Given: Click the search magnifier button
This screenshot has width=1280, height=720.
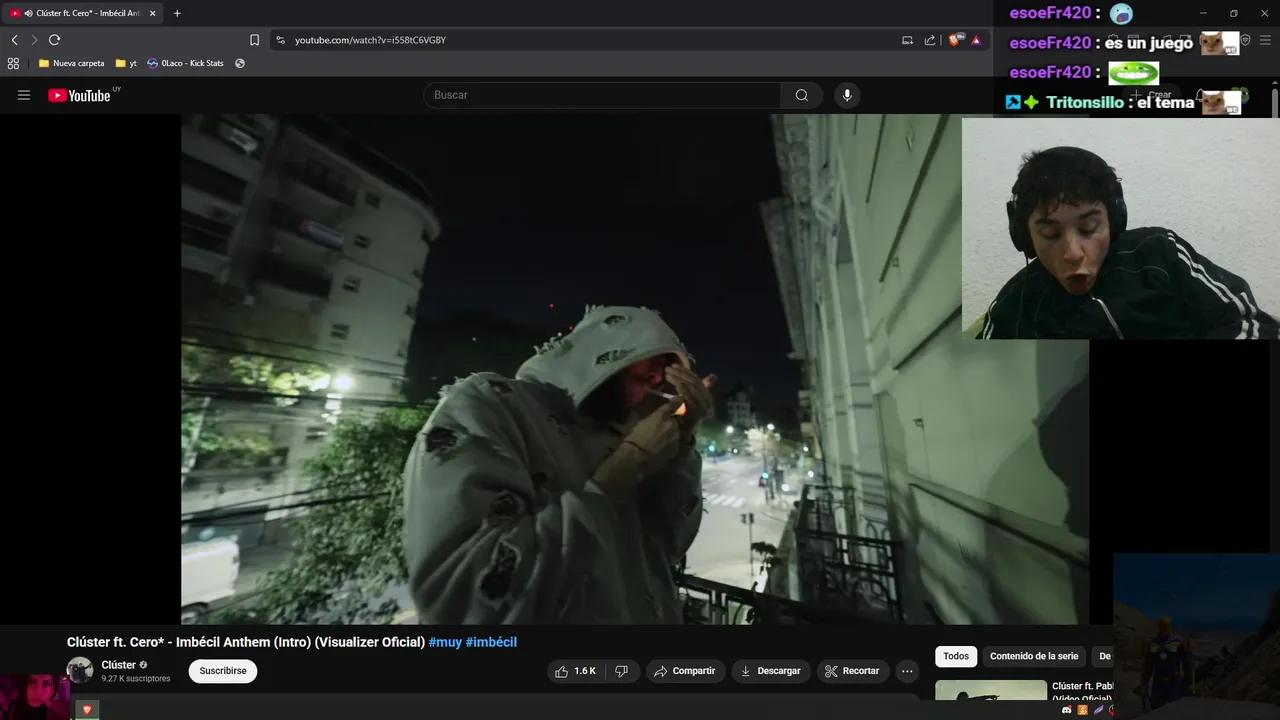Looking at the screenshot, I should click(802, 95).
